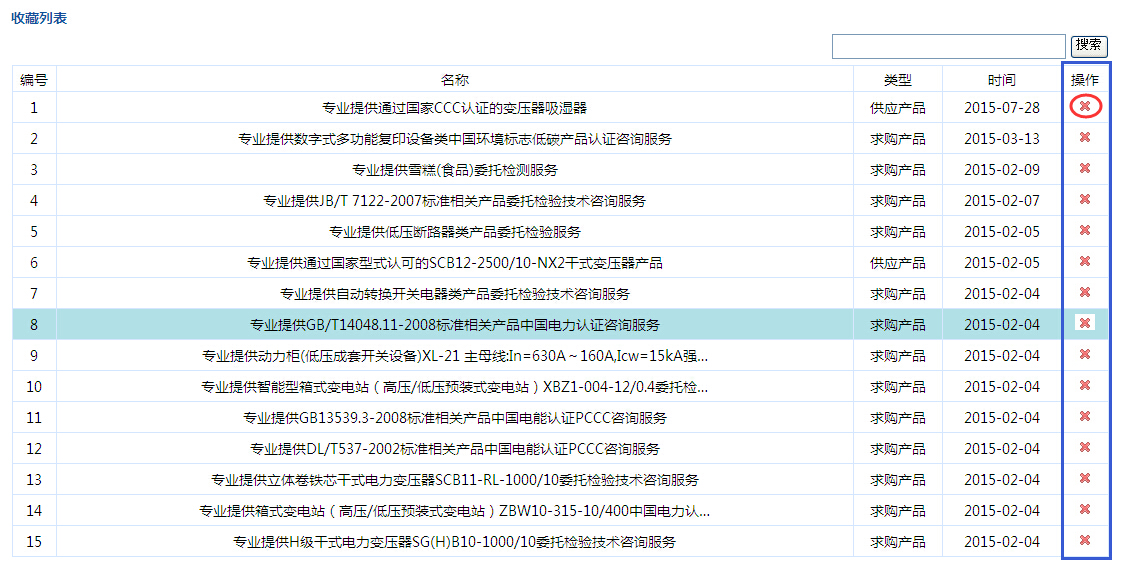Remove the last row 15 entry

(x=1085, y=540)
